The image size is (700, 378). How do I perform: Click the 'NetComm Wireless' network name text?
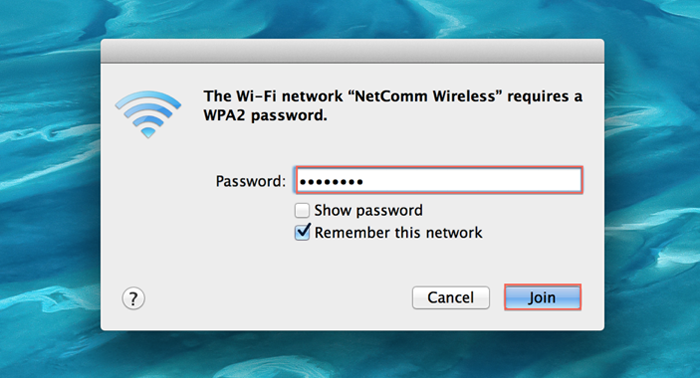pyautogui.click(x=425, y=96)
